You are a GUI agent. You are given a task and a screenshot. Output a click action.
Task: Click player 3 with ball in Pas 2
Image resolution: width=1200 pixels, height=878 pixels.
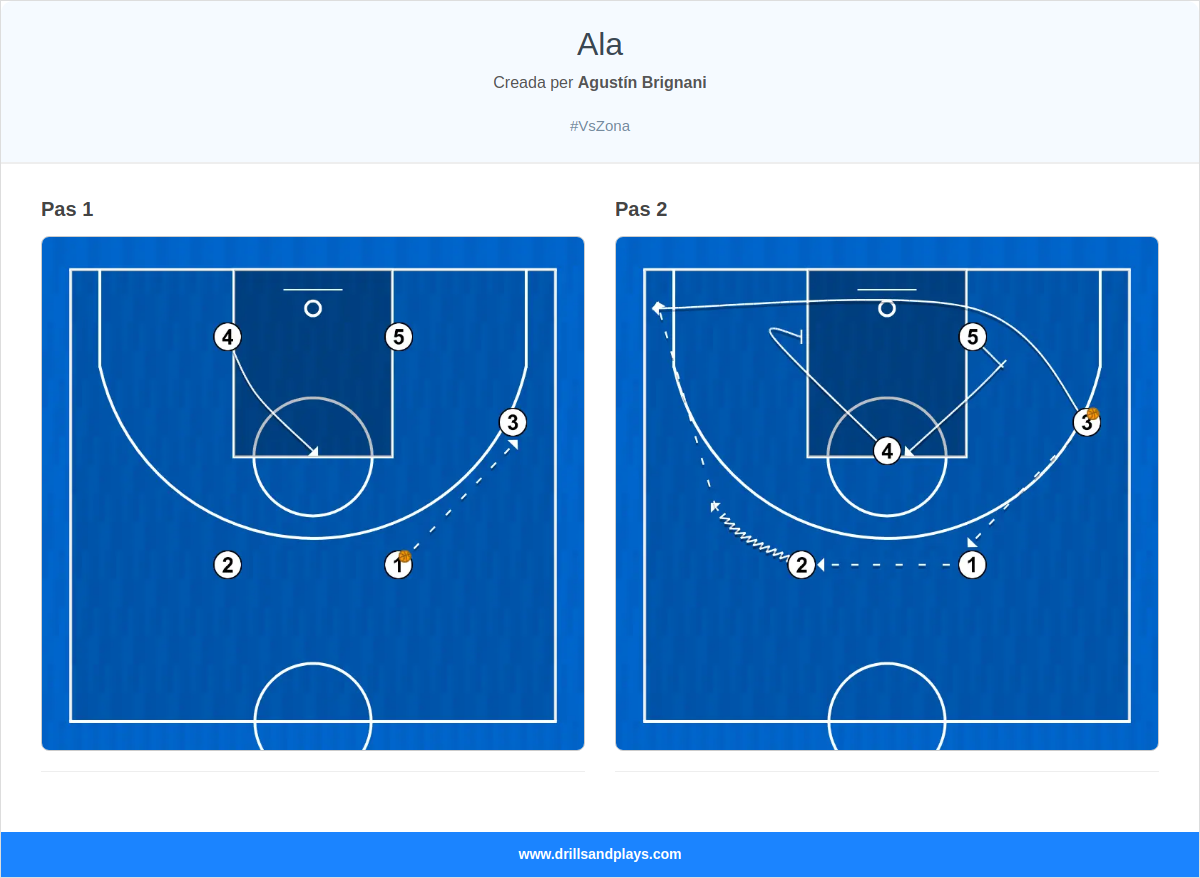1087,422
